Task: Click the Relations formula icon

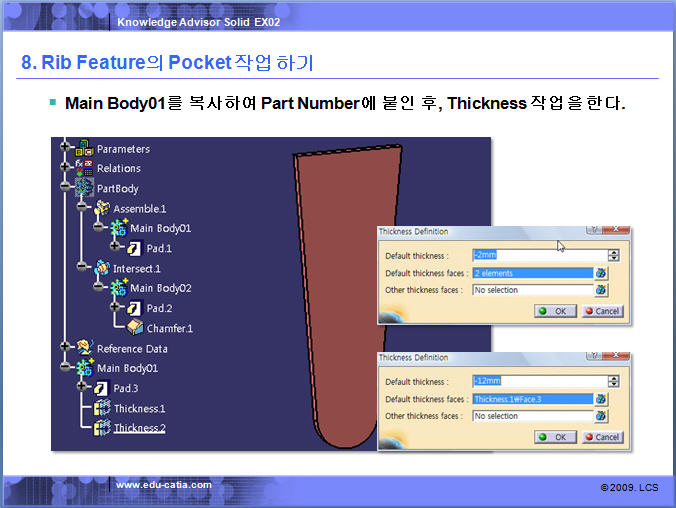Action: 84,168
